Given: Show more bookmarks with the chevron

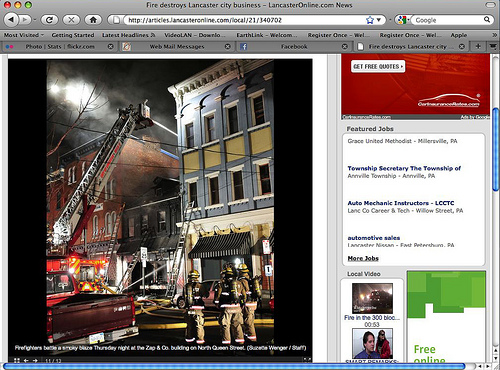Looking at the screenshot, I should 495,35.
